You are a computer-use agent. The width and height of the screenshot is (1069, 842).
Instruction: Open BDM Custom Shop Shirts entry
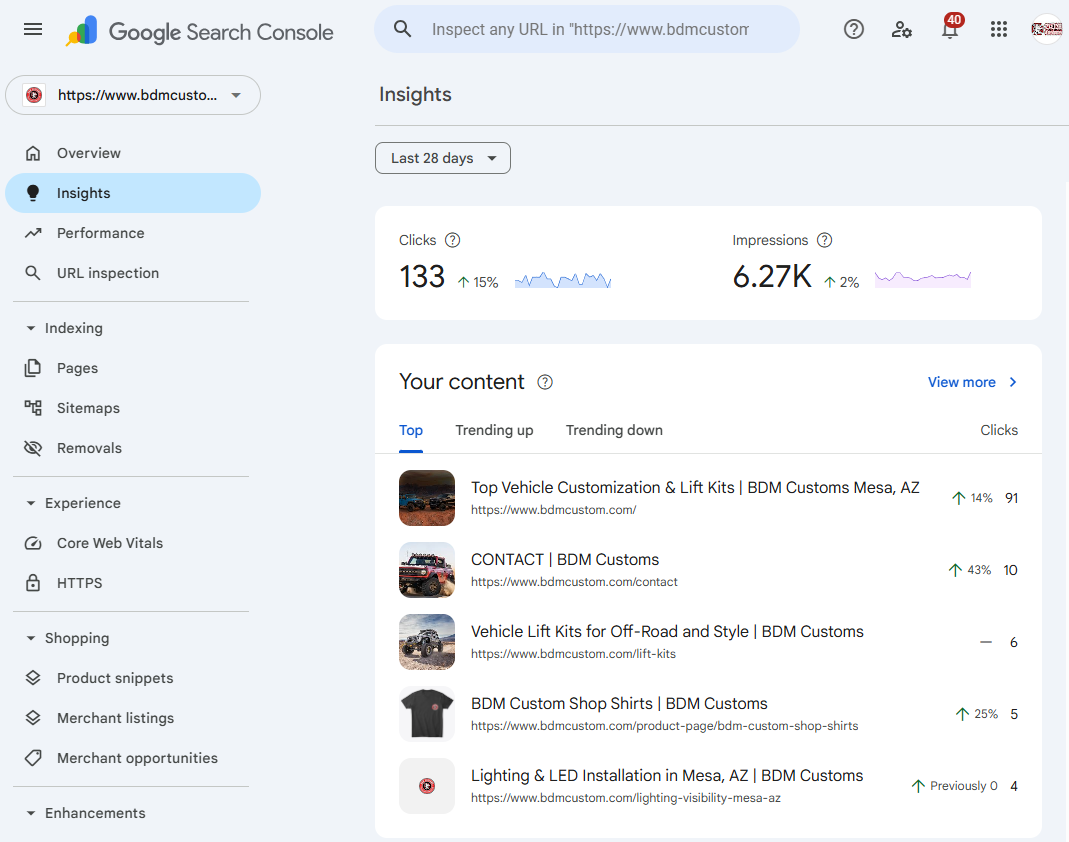[708, 714]
